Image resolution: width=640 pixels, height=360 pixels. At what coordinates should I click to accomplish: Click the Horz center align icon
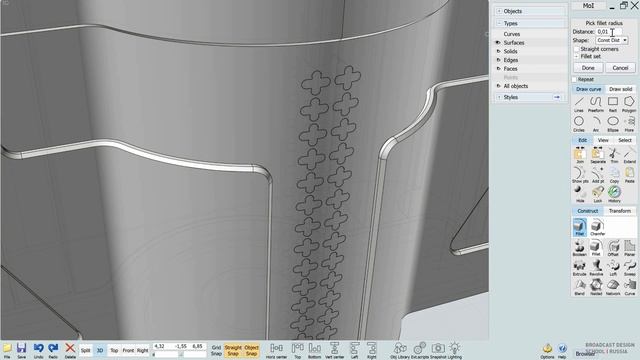tap(276, 350)
